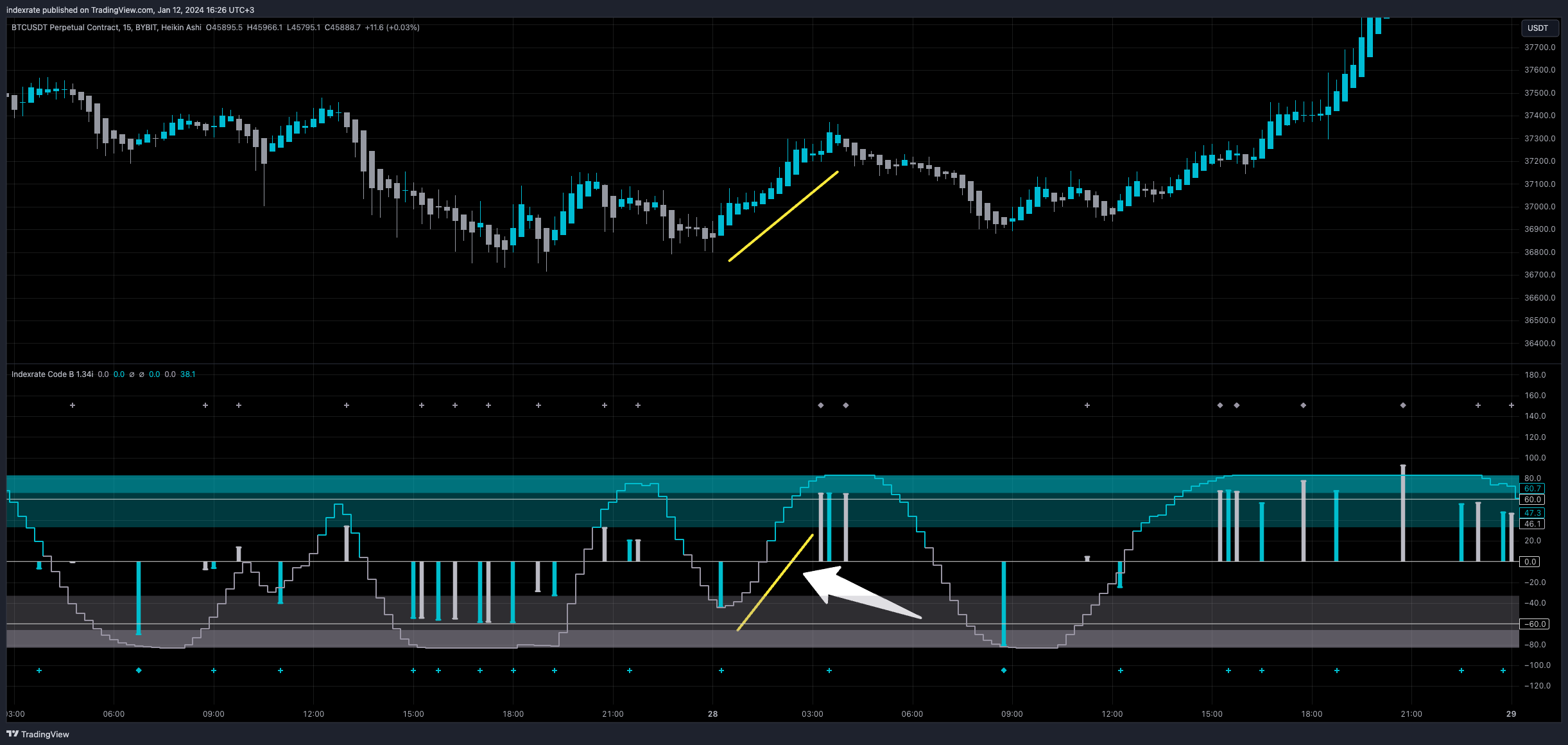Click the −40.0 indicator scale label

pos(1535,603)
